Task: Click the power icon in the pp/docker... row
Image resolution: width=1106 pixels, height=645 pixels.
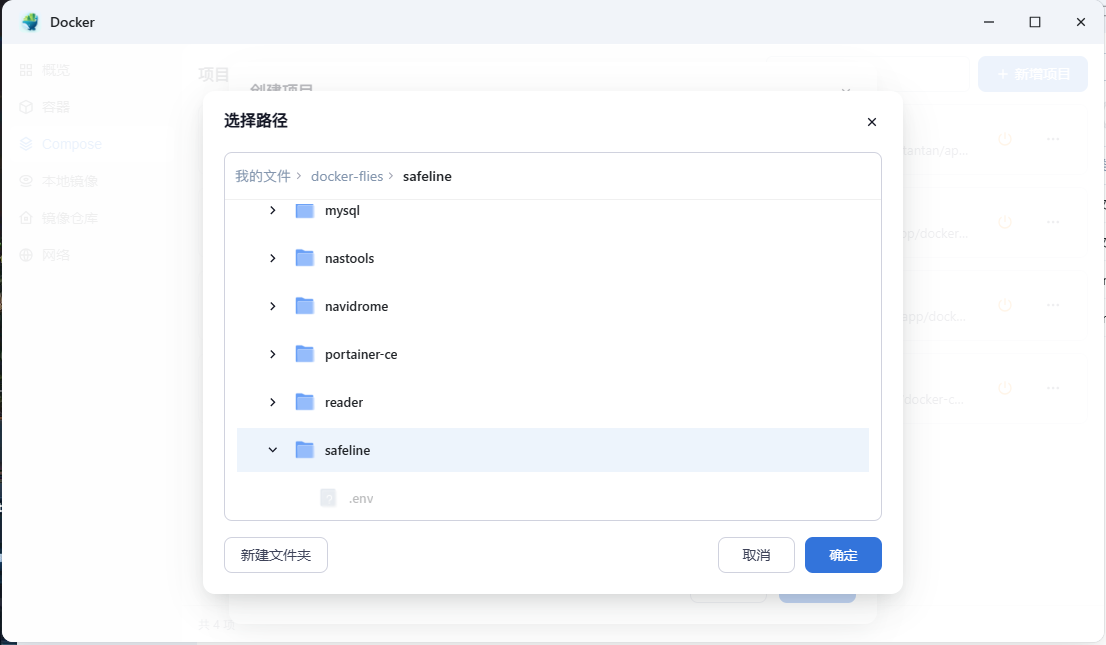Action: 1005,222
